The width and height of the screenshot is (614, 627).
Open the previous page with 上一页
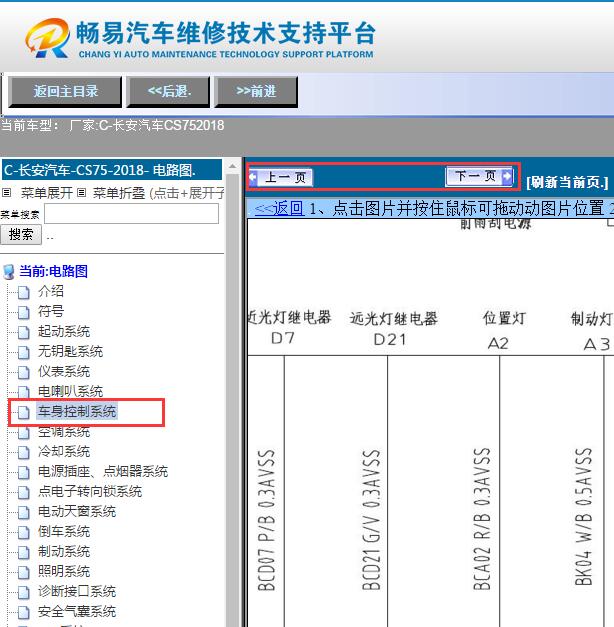[x=280, y=177]
